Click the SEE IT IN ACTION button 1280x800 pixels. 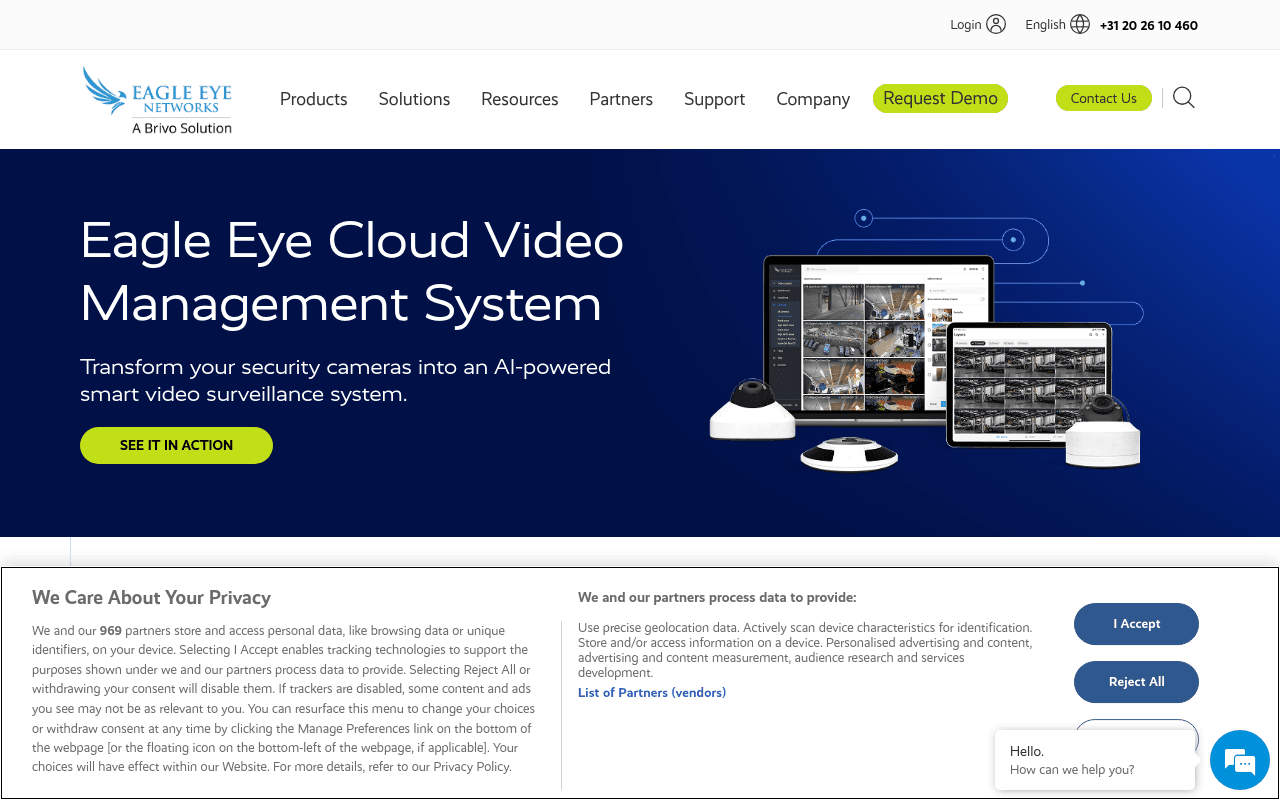pyautogui.click(x=176, y=445)
